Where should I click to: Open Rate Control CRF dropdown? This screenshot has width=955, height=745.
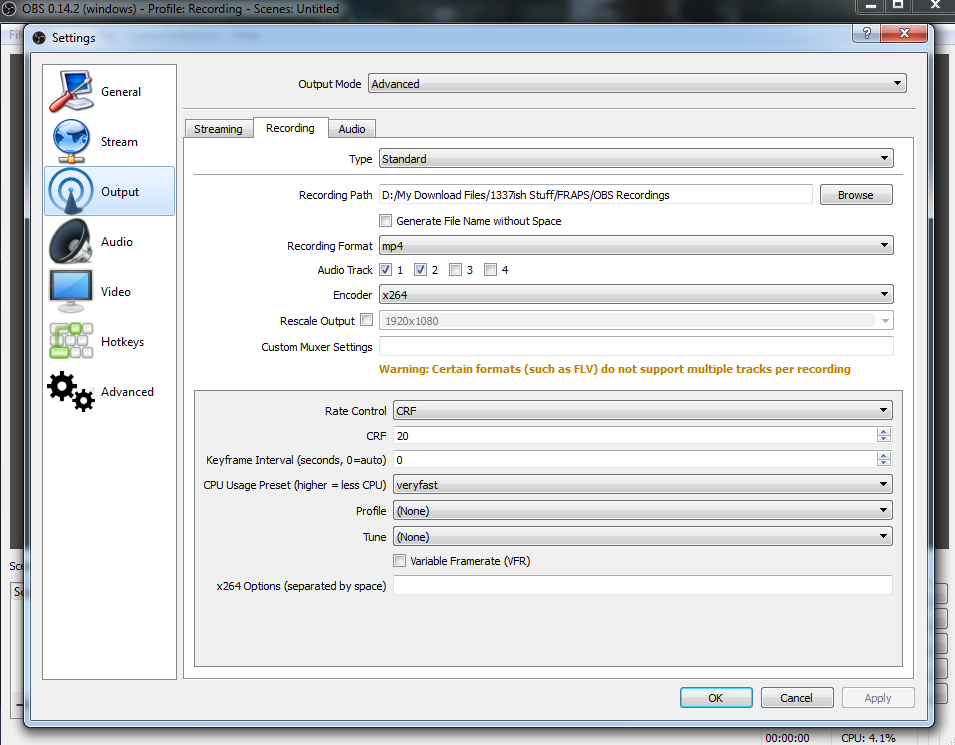[643, 411]
